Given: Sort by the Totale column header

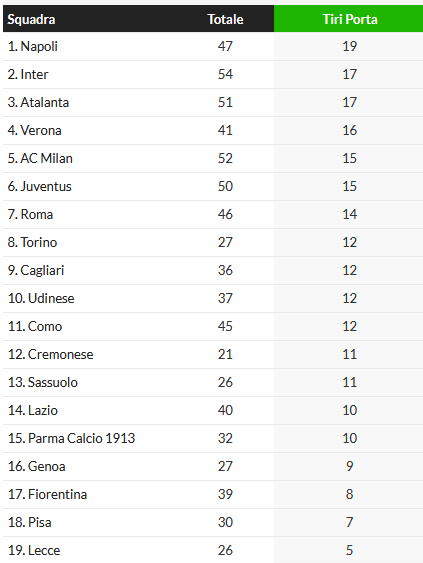Looking at the screenshot, I should coord(226,19).
